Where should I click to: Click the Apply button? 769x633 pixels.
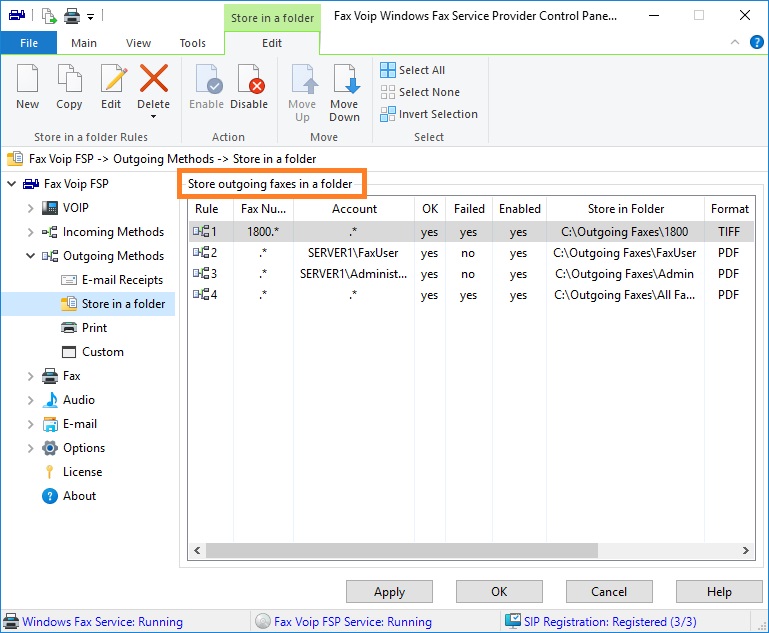[389, 592]
